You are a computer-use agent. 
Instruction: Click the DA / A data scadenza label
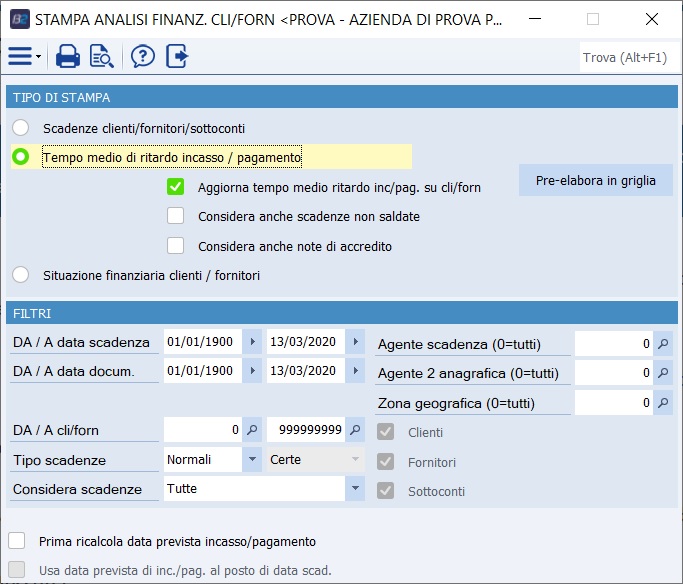click(81, 342)
